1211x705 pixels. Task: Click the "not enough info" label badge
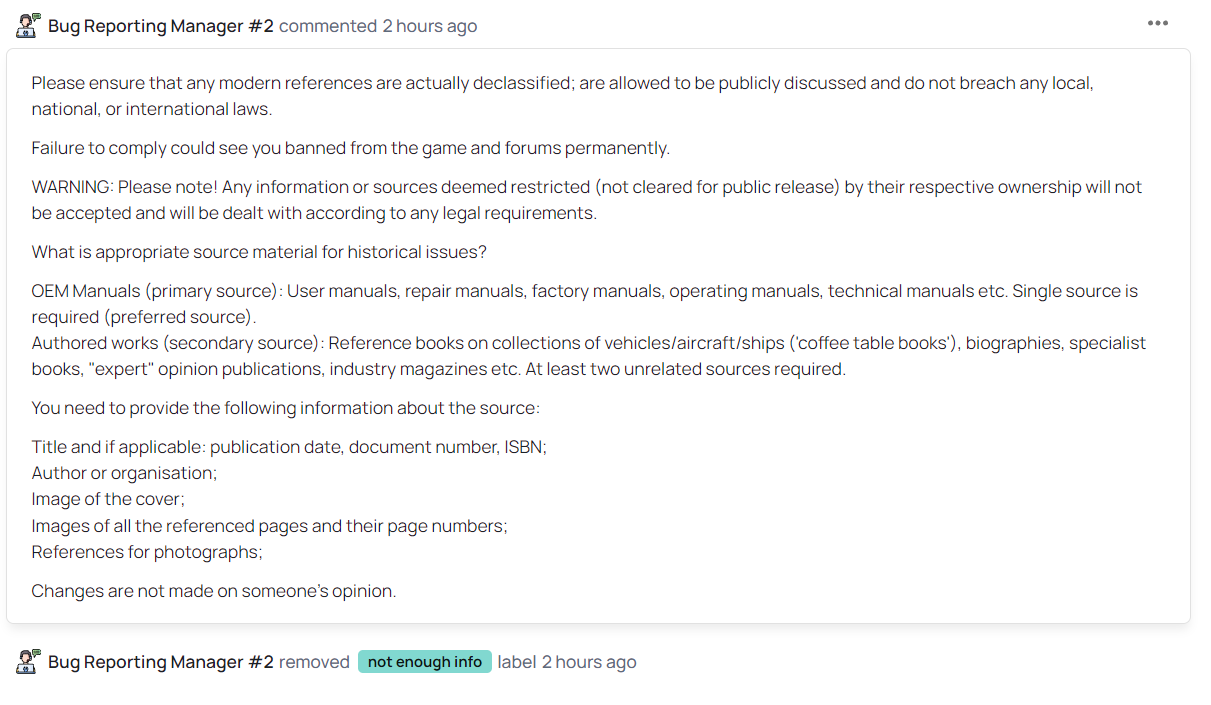pyautogui.click(x=425, y=662)
